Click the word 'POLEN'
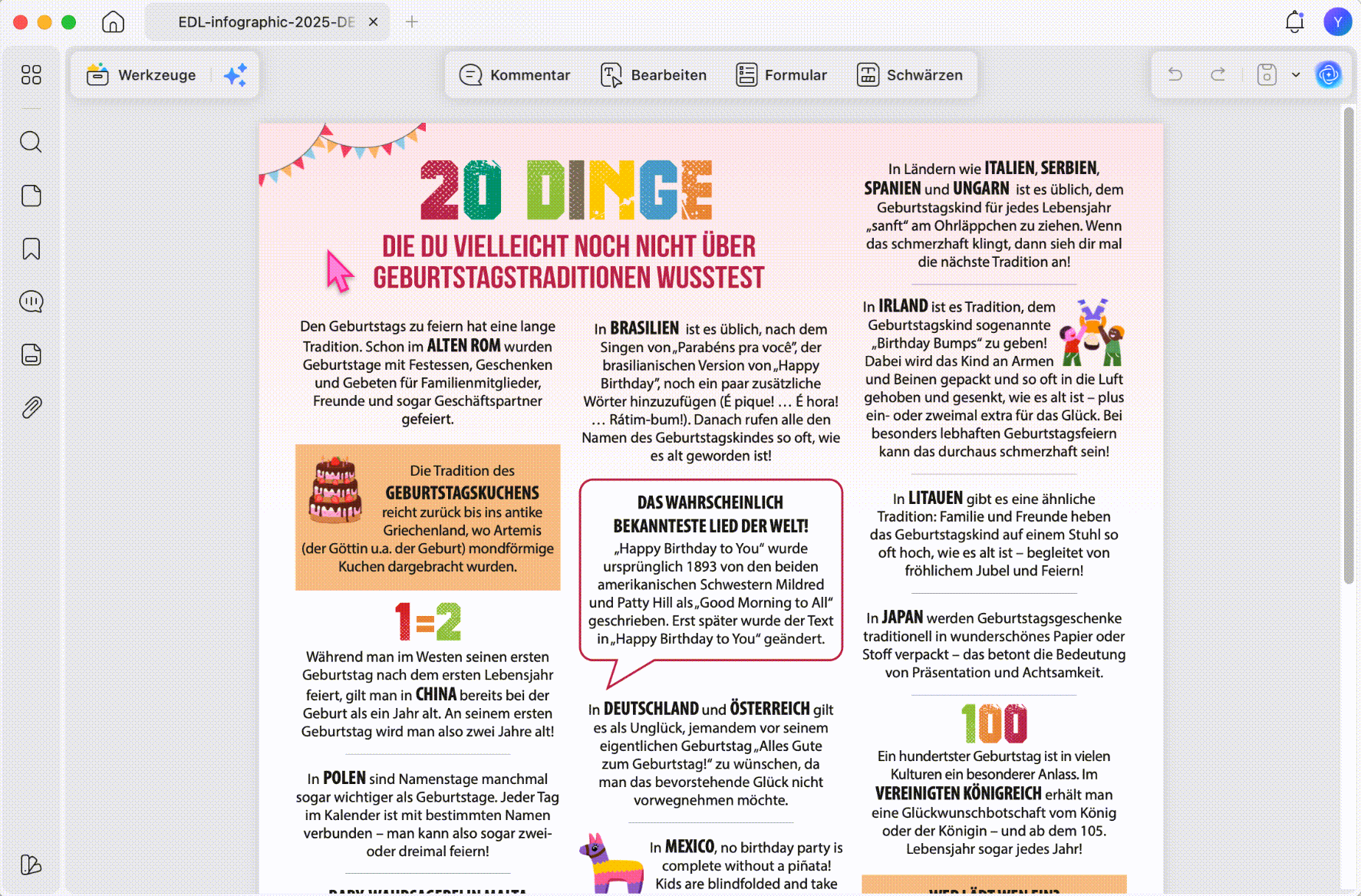1361x896 pixels. pyautogui.click(x=344, y=778)
